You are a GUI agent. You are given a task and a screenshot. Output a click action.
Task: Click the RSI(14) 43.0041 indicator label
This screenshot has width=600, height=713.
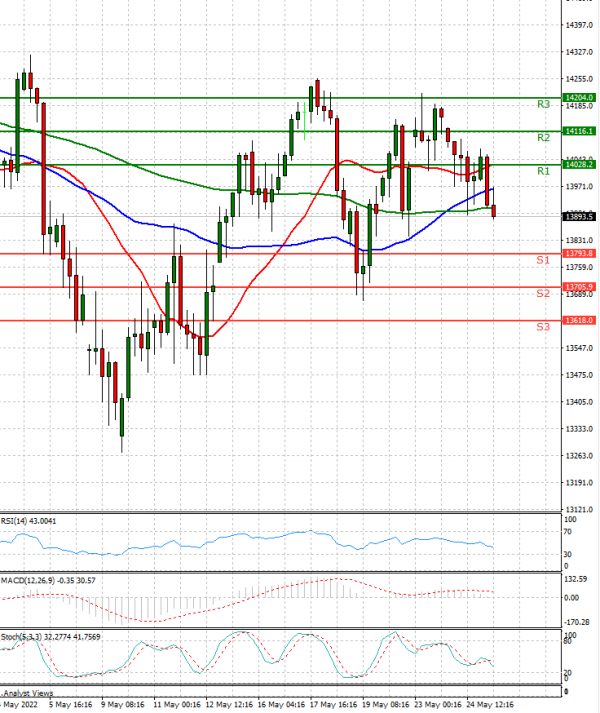click(x=29, y=521)
